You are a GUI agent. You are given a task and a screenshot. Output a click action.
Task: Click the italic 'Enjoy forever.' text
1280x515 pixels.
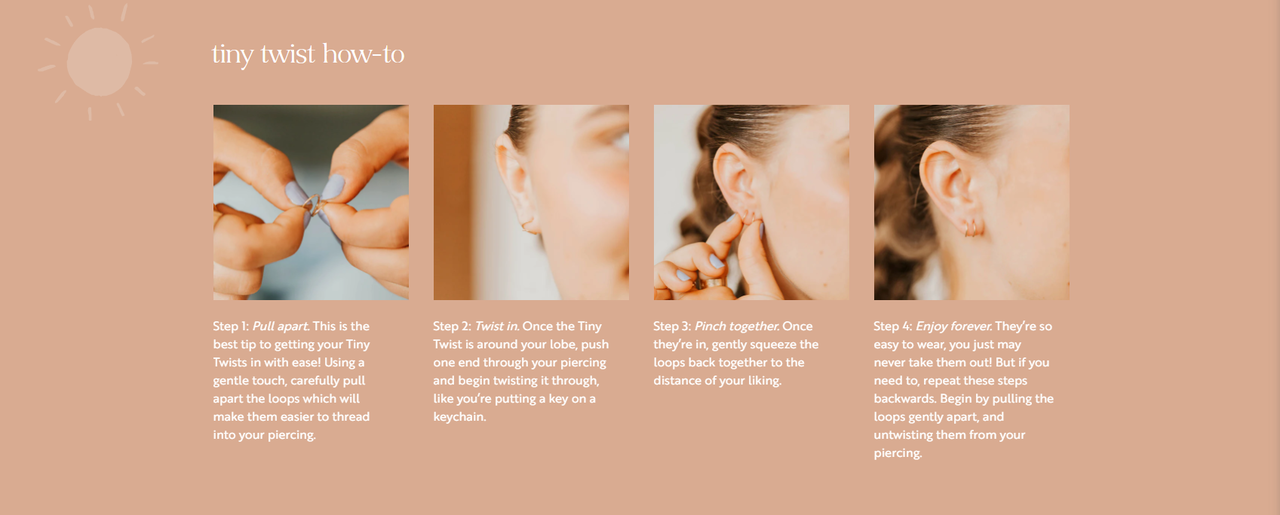click(952, 326)
